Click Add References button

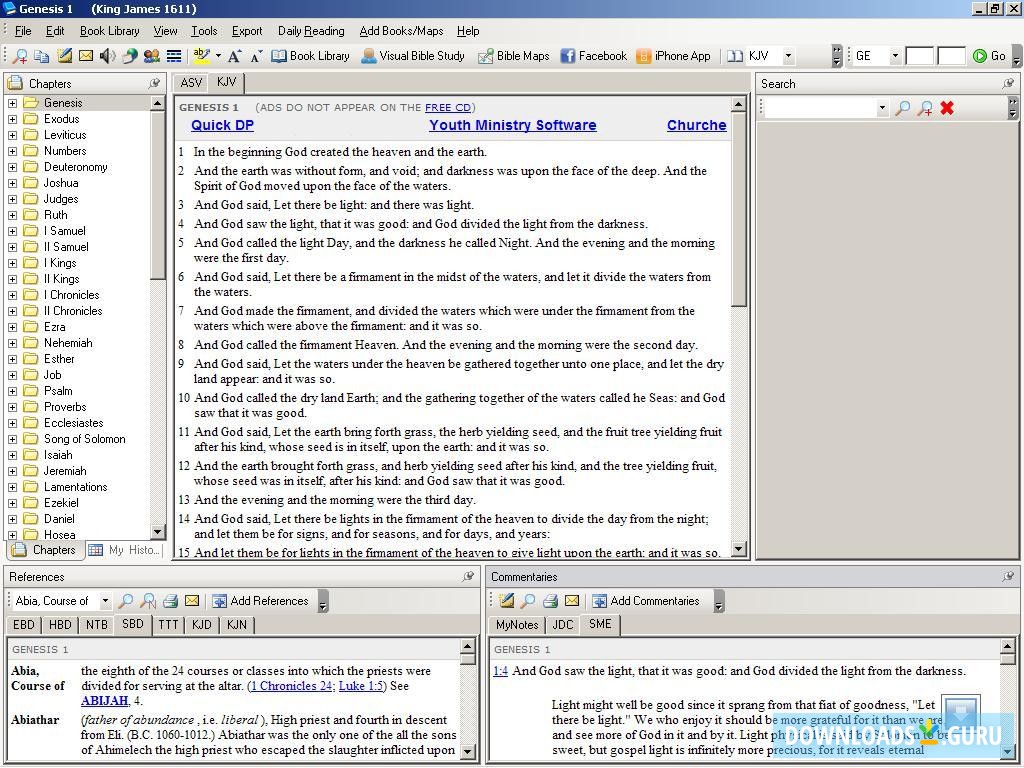(261, 601)
